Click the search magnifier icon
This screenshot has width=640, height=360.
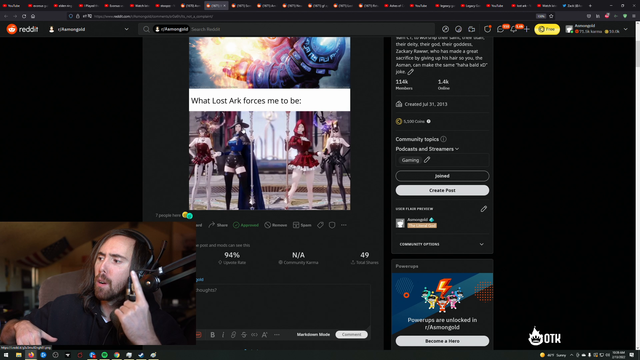pos(146,29)
